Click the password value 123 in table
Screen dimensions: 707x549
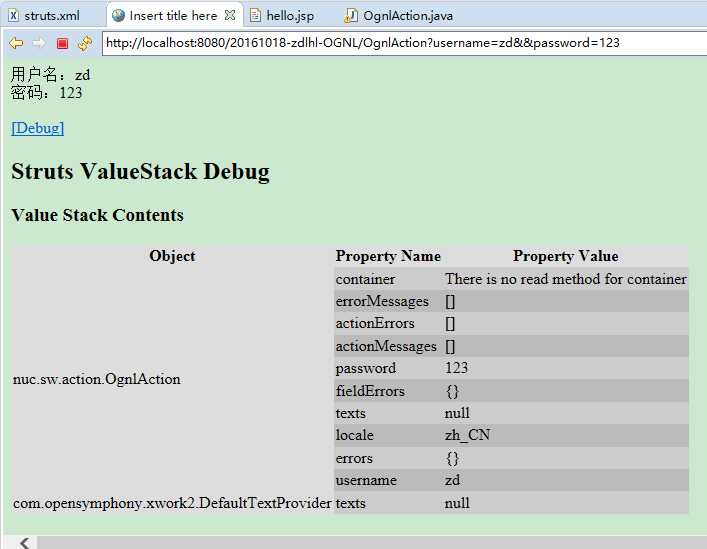(x=456, y=368)
